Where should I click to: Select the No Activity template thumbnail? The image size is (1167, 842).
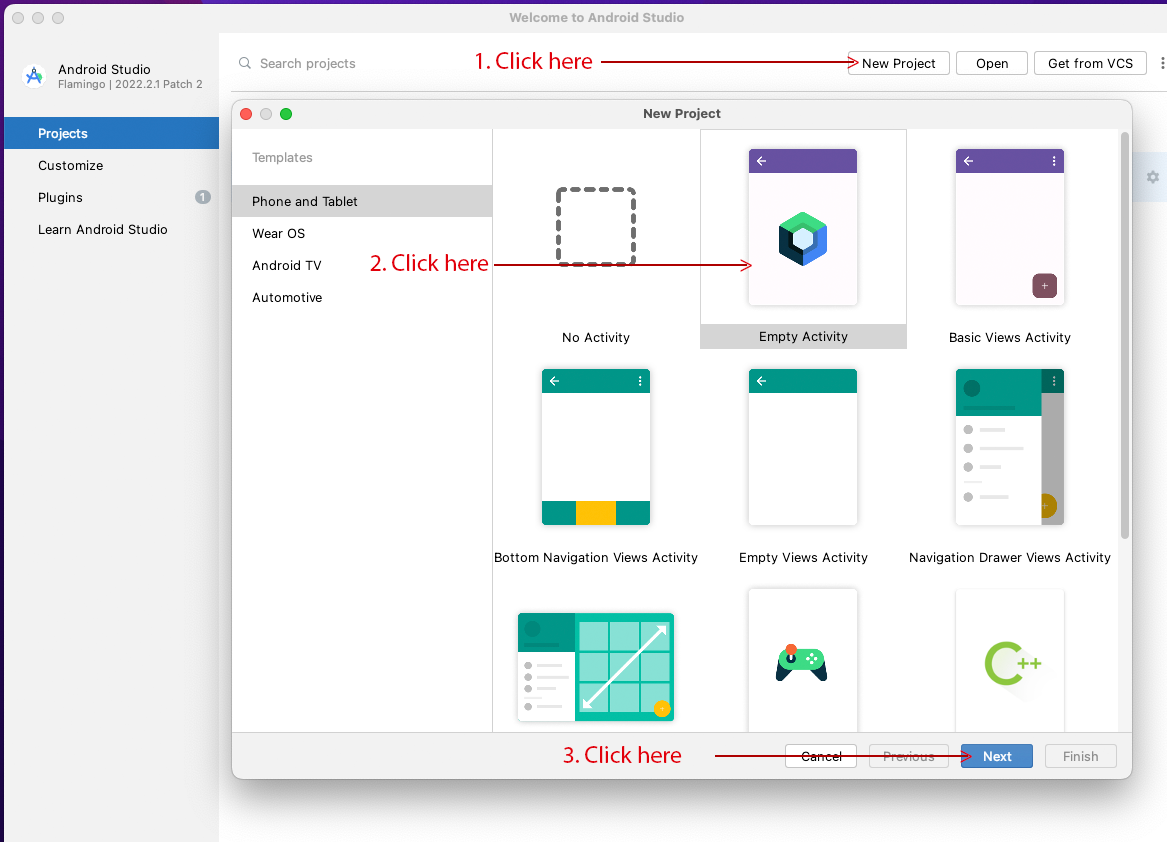(x=596, y=227)
